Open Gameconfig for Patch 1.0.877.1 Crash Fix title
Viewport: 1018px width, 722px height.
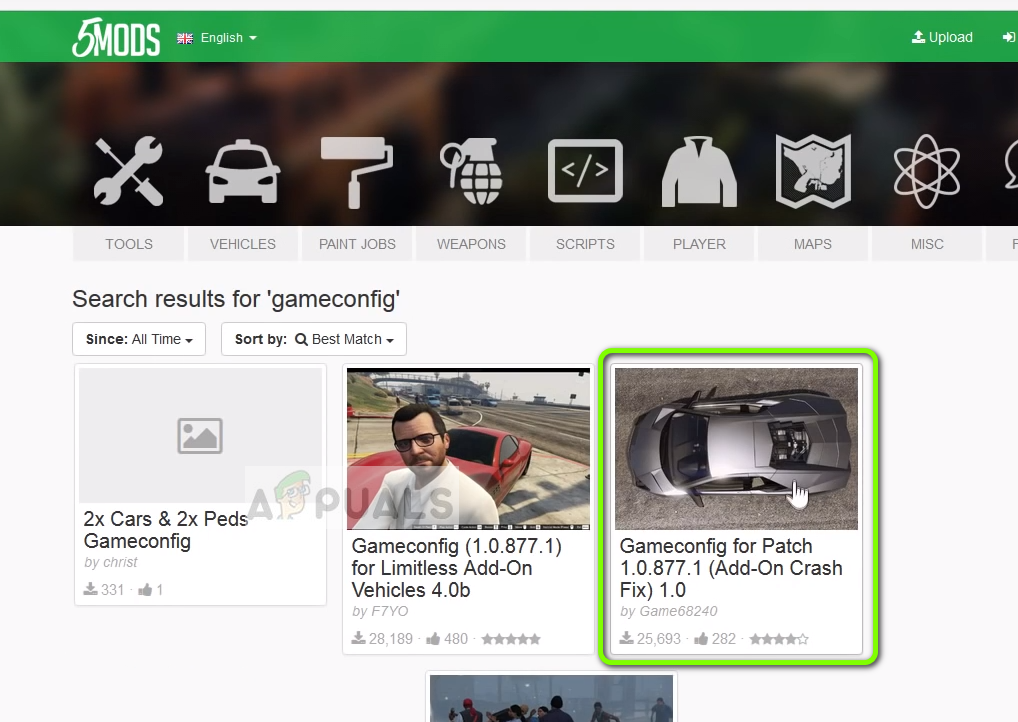[731, 567]
